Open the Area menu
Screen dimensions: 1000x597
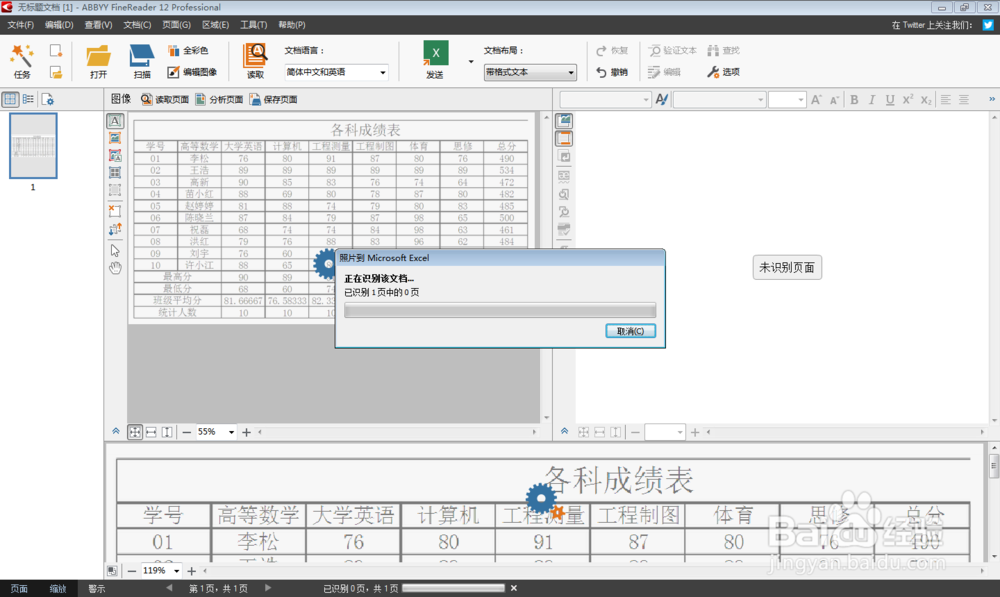(x=215, y=25)
